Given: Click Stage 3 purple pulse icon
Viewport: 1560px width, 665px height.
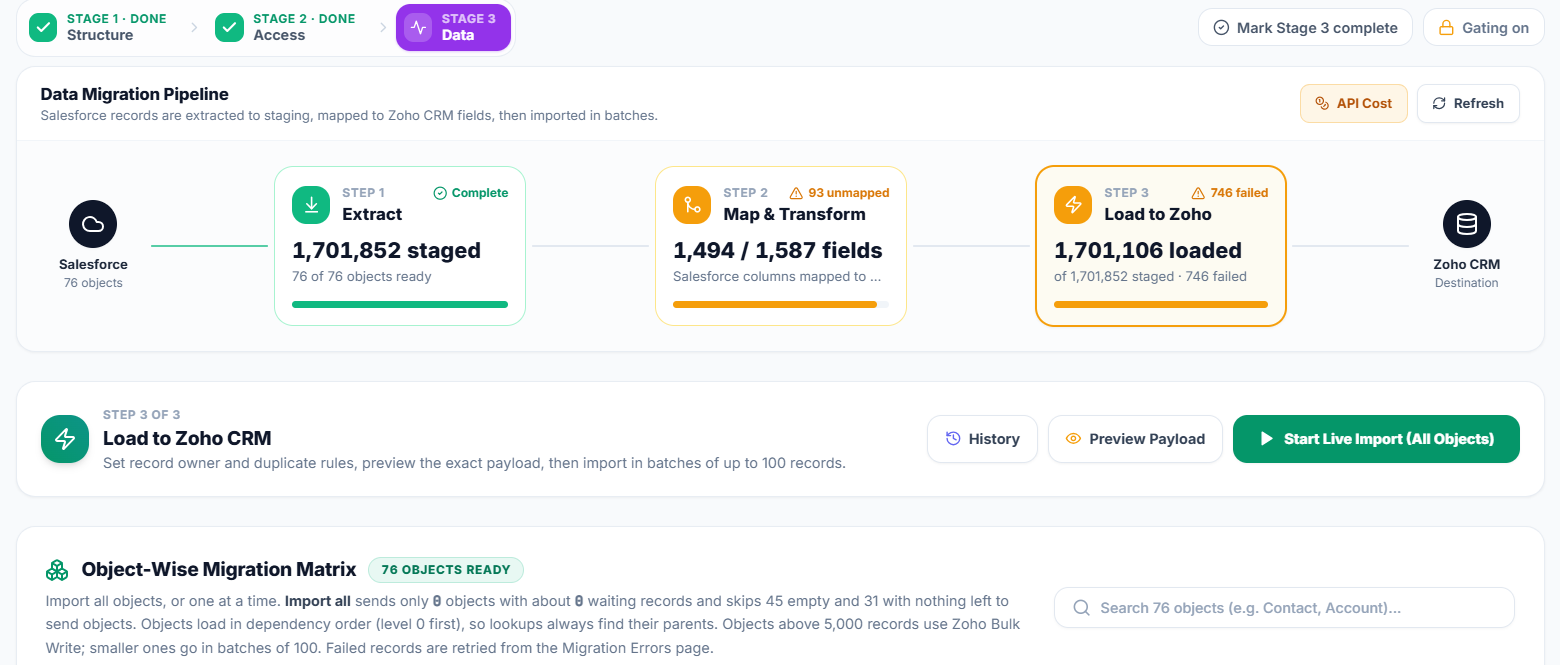Looking at the screenshot, I should 418,28.
